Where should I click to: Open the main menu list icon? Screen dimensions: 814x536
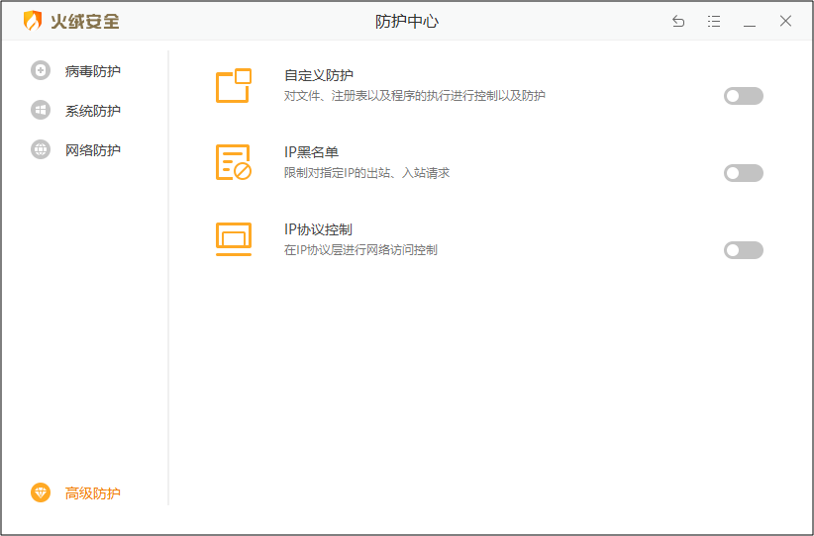click(x=714, y=21)
